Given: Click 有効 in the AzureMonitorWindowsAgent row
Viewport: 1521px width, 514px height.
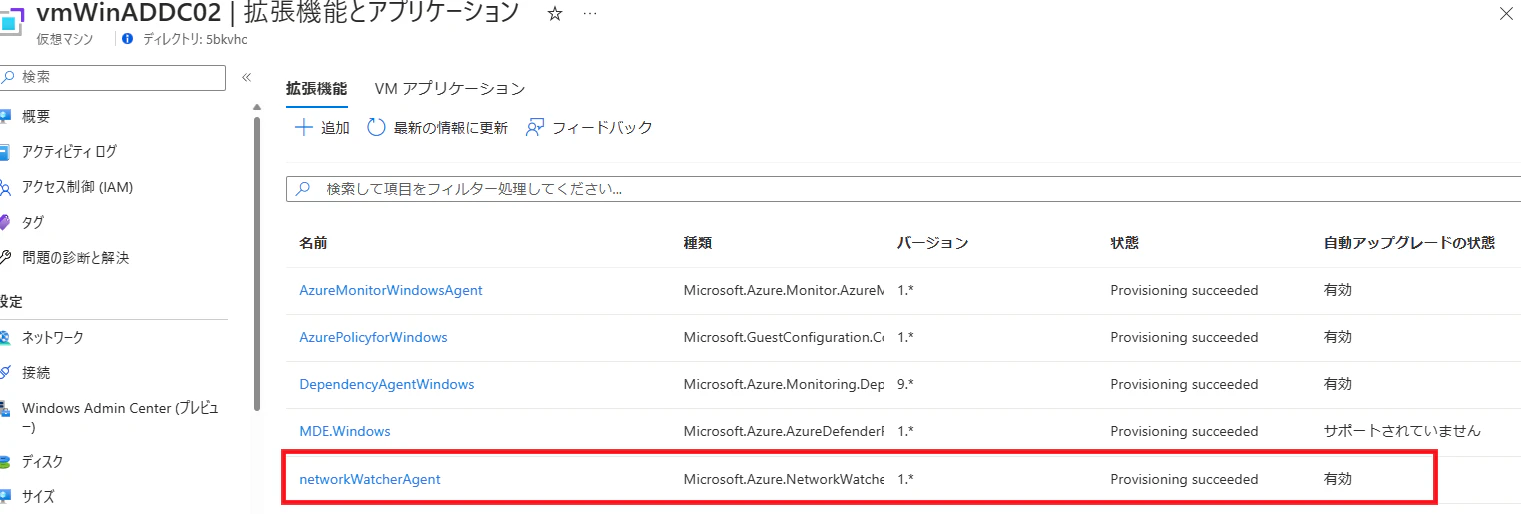Looking at the screenshot, I should pyautogui.click(x=1337, y=290).
